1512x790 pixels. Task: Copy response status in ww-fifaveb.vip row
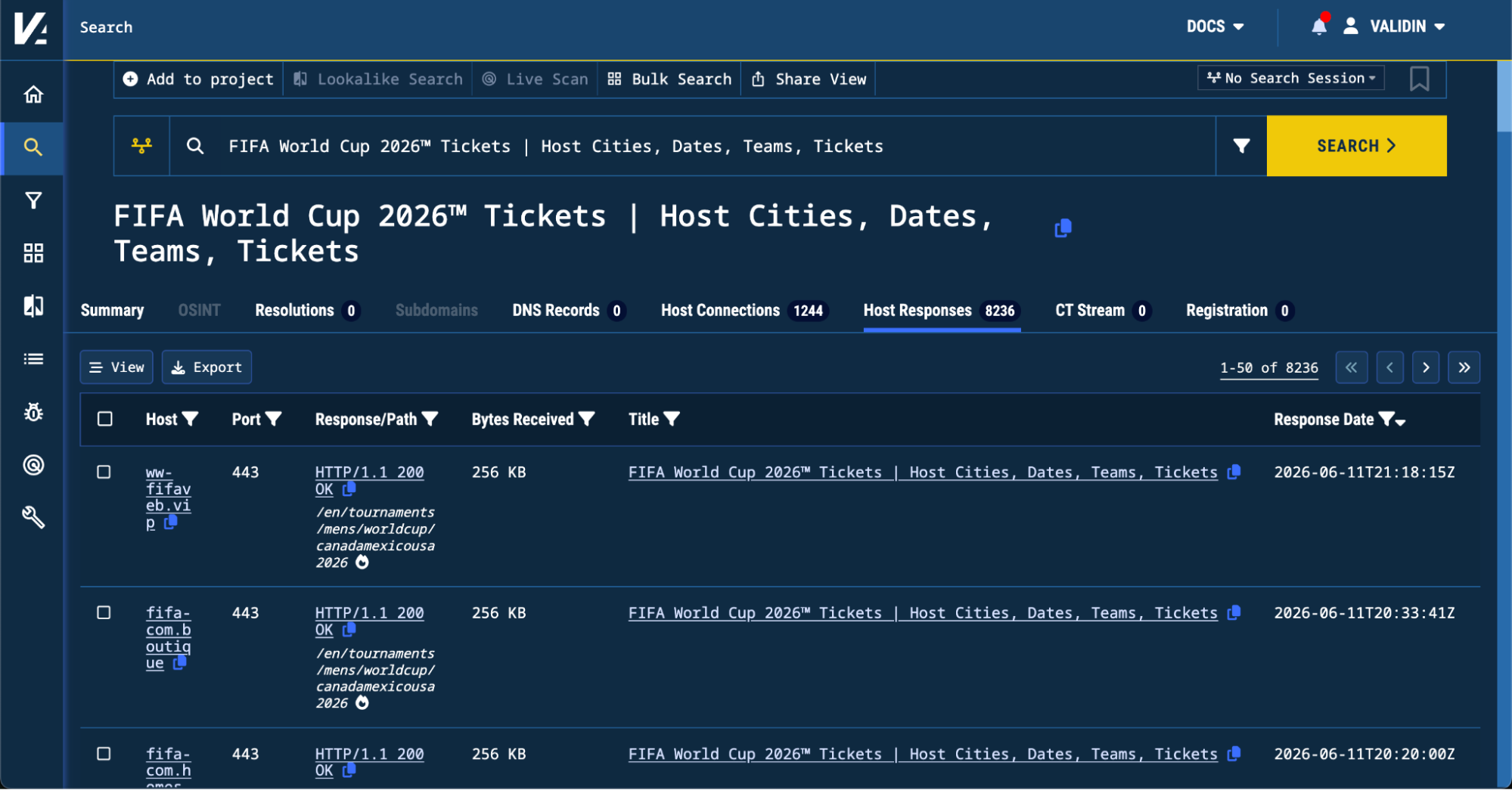pyautogui.click(x=349, y=489)
